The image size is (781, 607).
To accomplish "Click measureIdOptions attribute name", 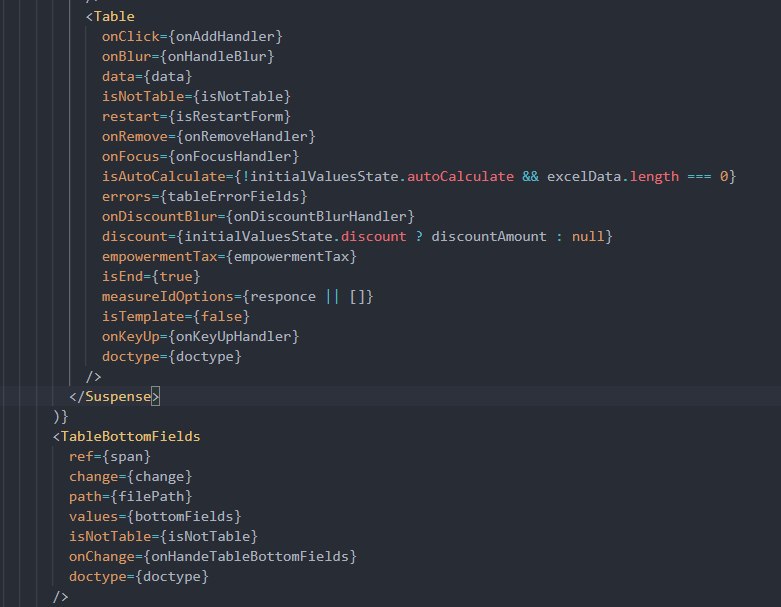I will pos(167,296).
